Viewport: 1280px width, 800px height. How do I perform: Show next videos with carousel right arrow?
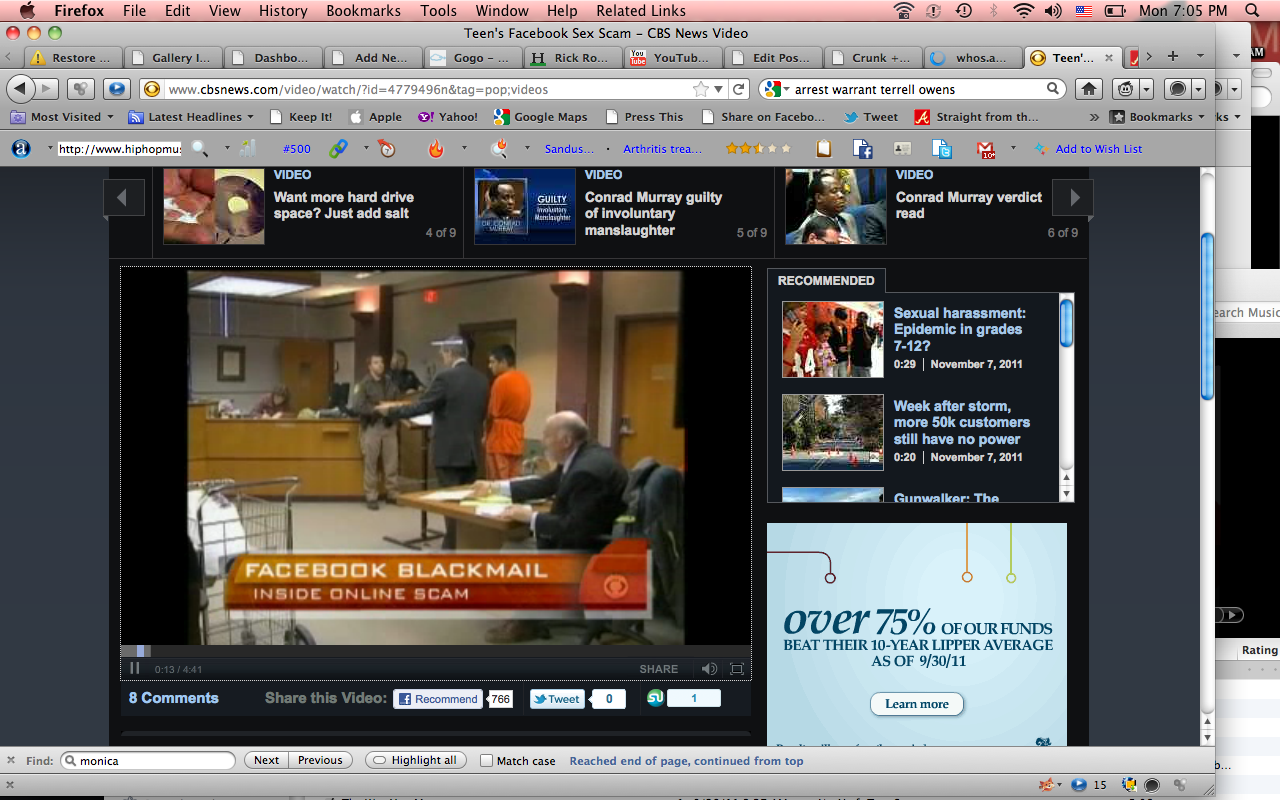[1074, 197]
